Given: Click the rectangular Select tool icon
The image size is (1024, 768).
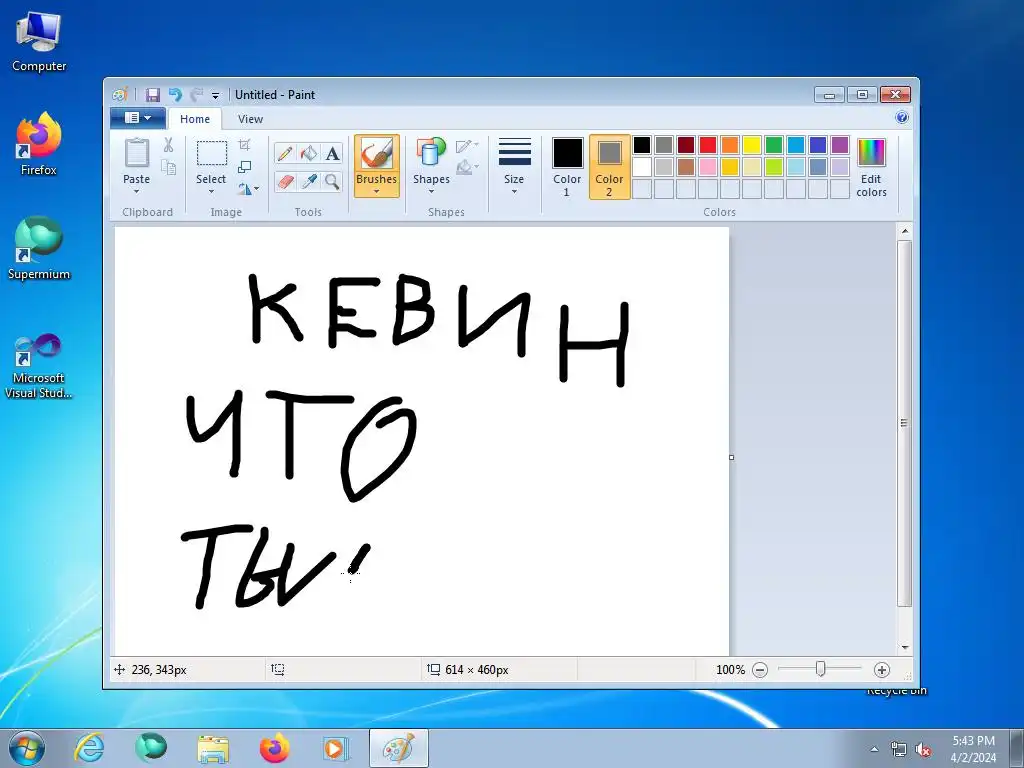Looking at the screenshot, I should coord(212,153).
